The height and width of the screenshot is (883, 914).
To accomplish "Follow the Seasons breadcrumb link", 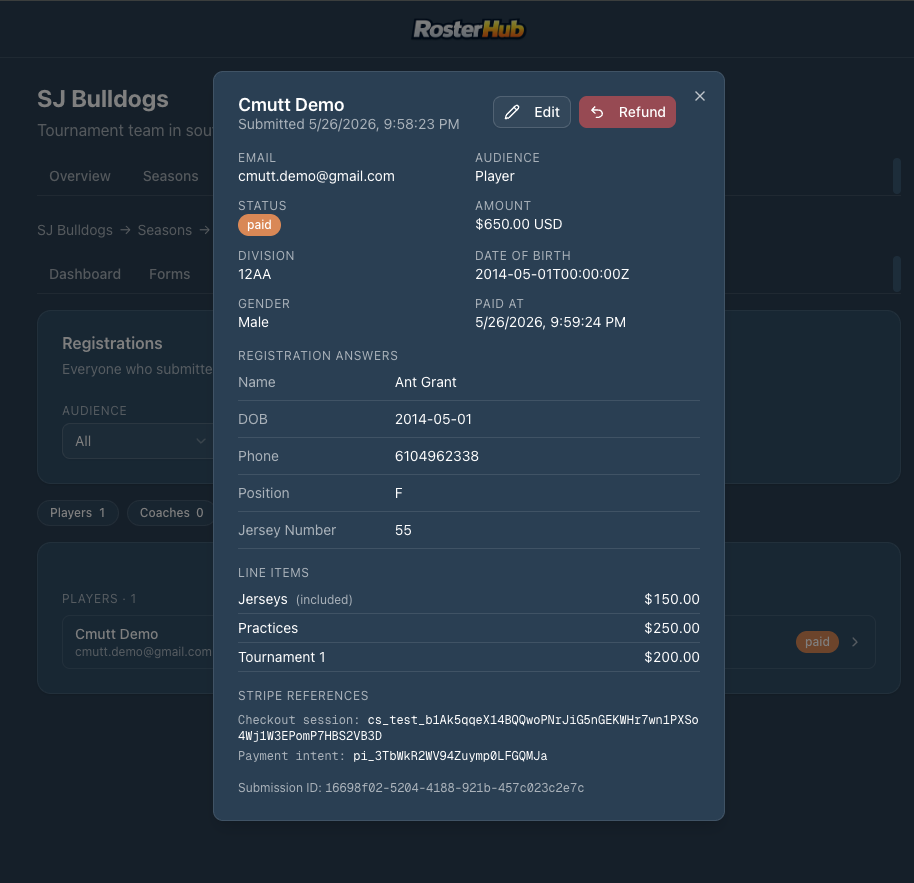I will 164,230.
